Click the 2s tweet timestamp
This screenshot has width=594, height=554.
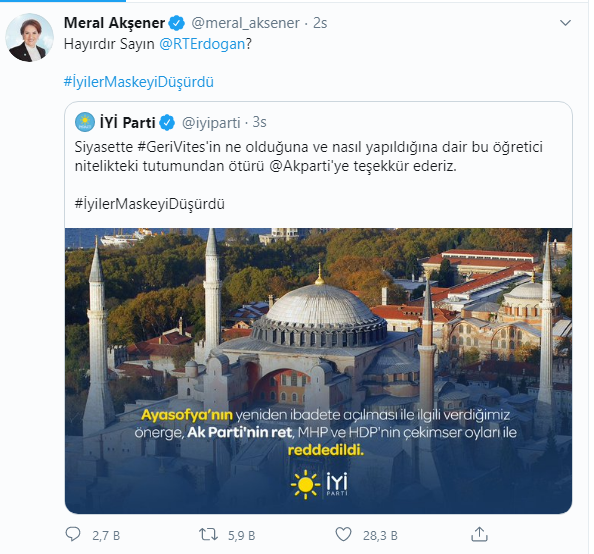(x=320, y=23)
